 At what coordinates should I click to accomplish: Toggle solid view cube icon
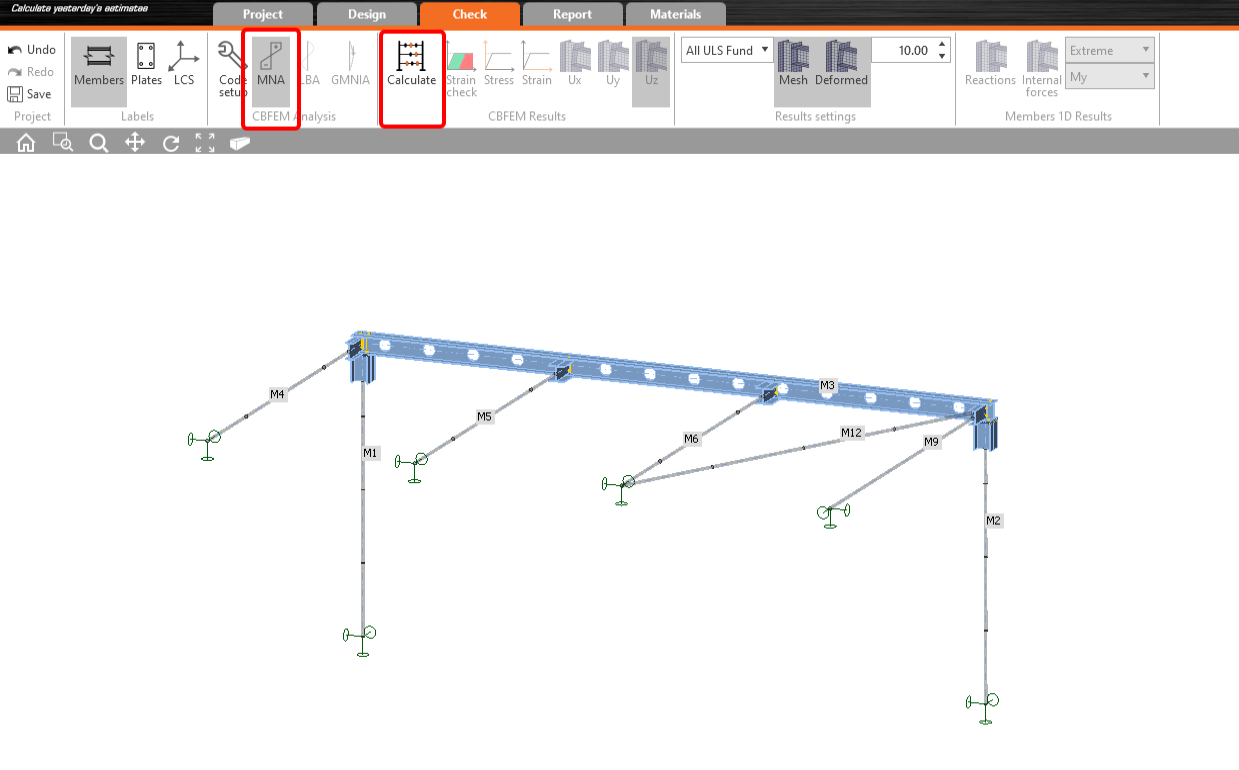(x=240, y=143)
